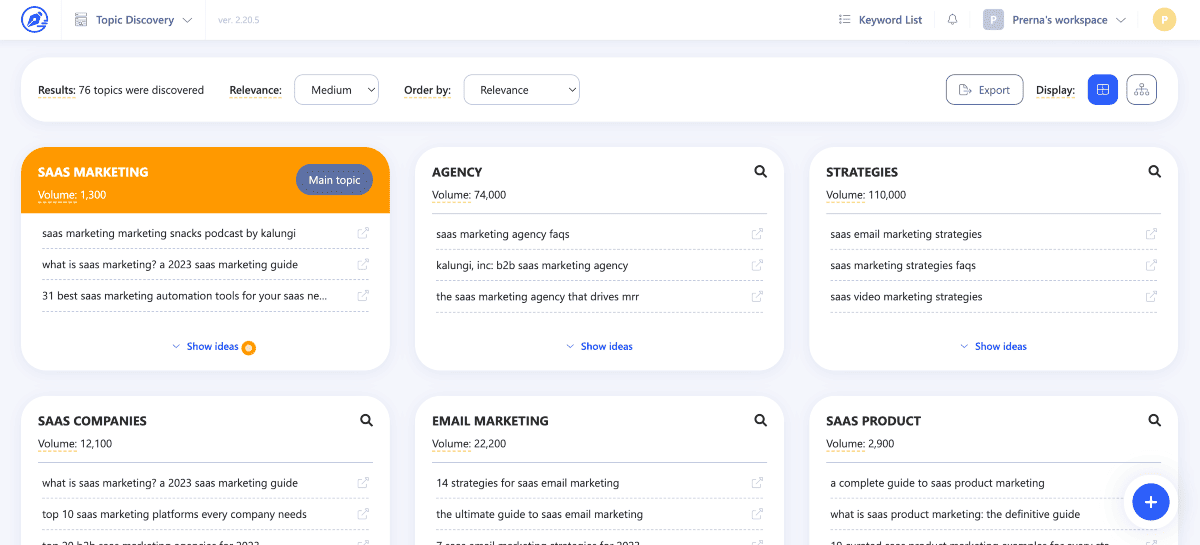Export the discovered topics
This screenshot has width=1200, height=545.
(x=984, y=90)
